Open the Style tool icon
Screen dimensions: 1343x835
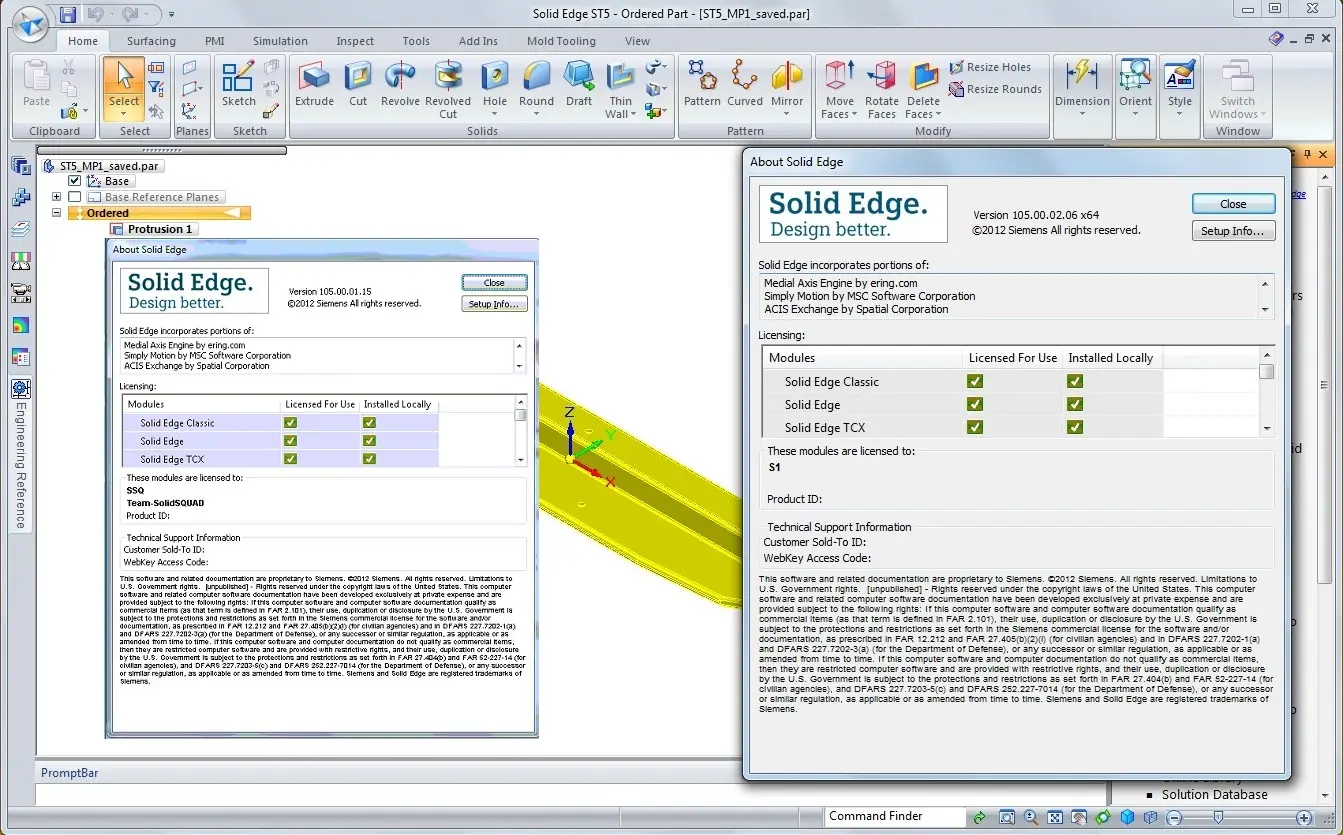pyautogui.click(x=1180, y=77)
